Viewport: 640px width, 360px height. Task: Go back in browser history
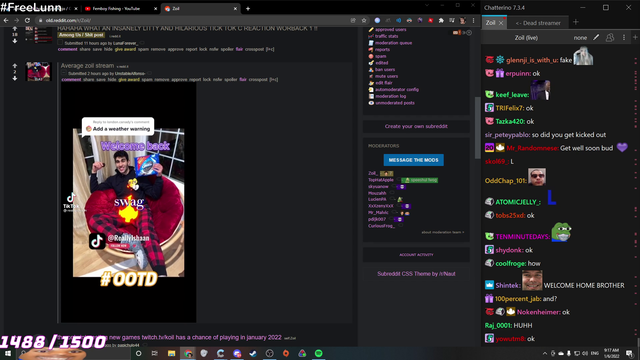[x=6, y=20]
